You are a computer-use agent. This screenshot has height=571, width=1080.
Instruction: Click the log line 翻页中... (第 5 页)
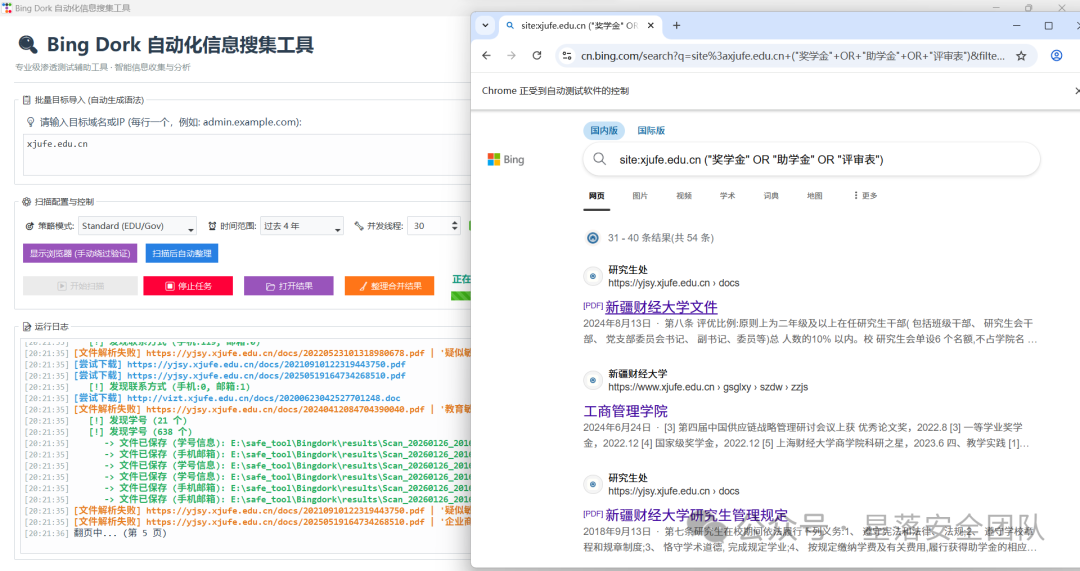(x=120, y=533)
